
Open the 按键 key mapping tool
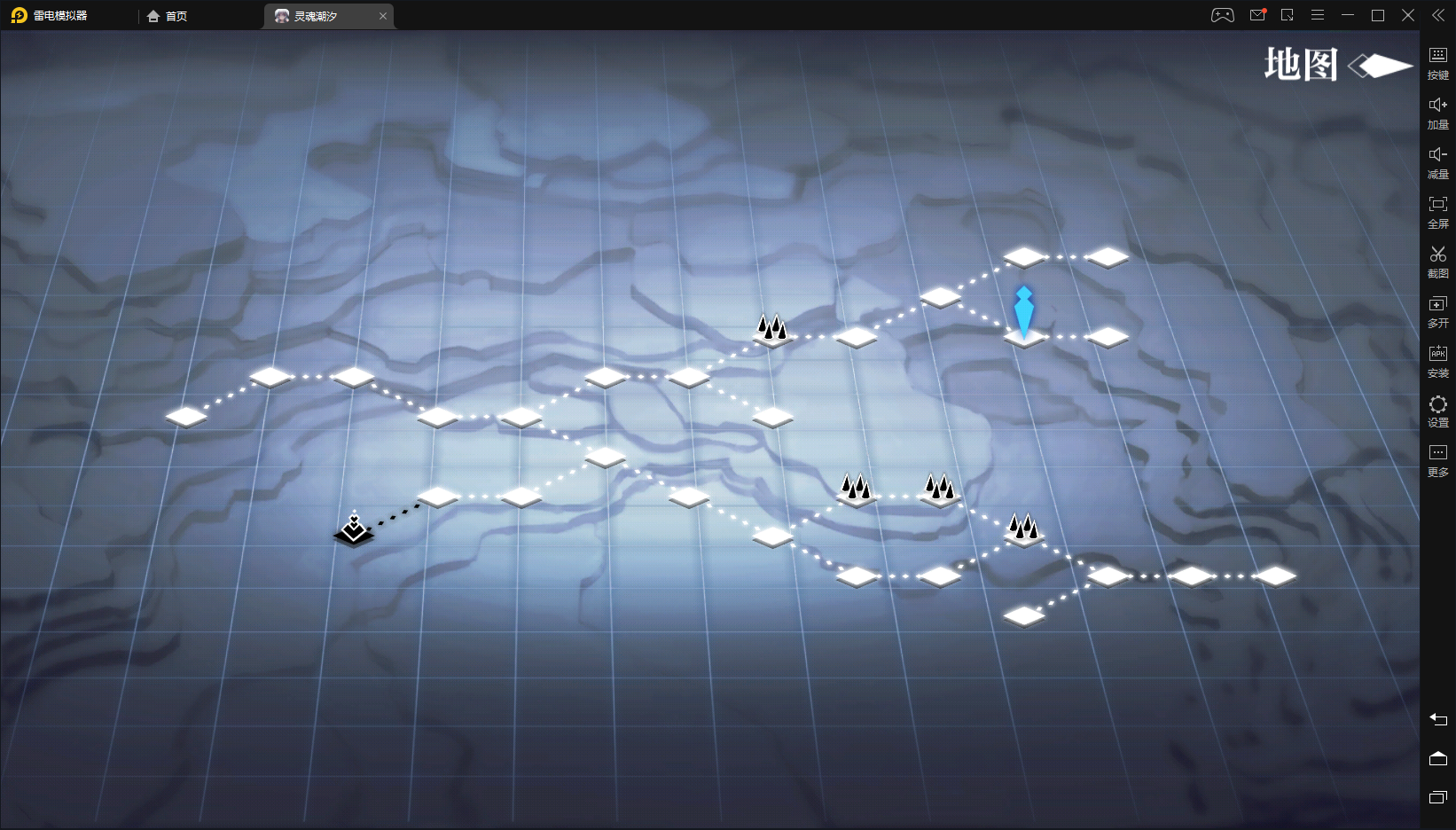pyautogui.click(x=1438, y=63)
